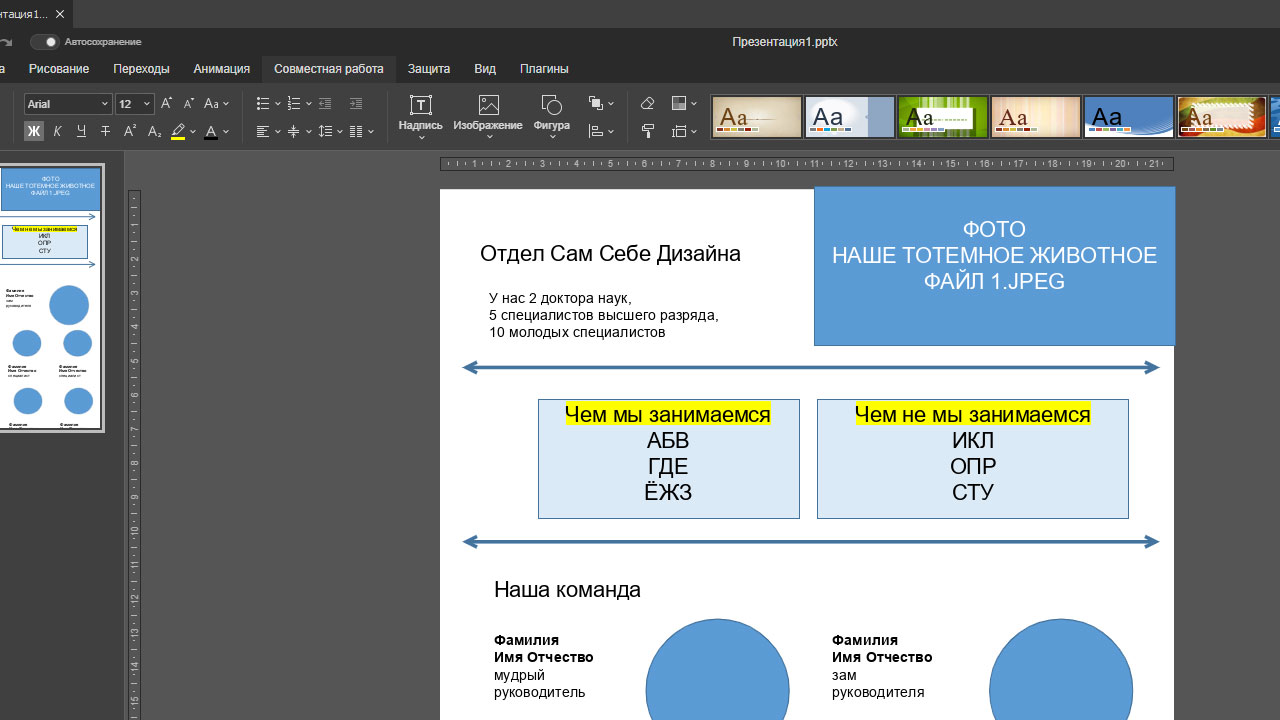Expand font color dropdown arrow

click(226, 132)
